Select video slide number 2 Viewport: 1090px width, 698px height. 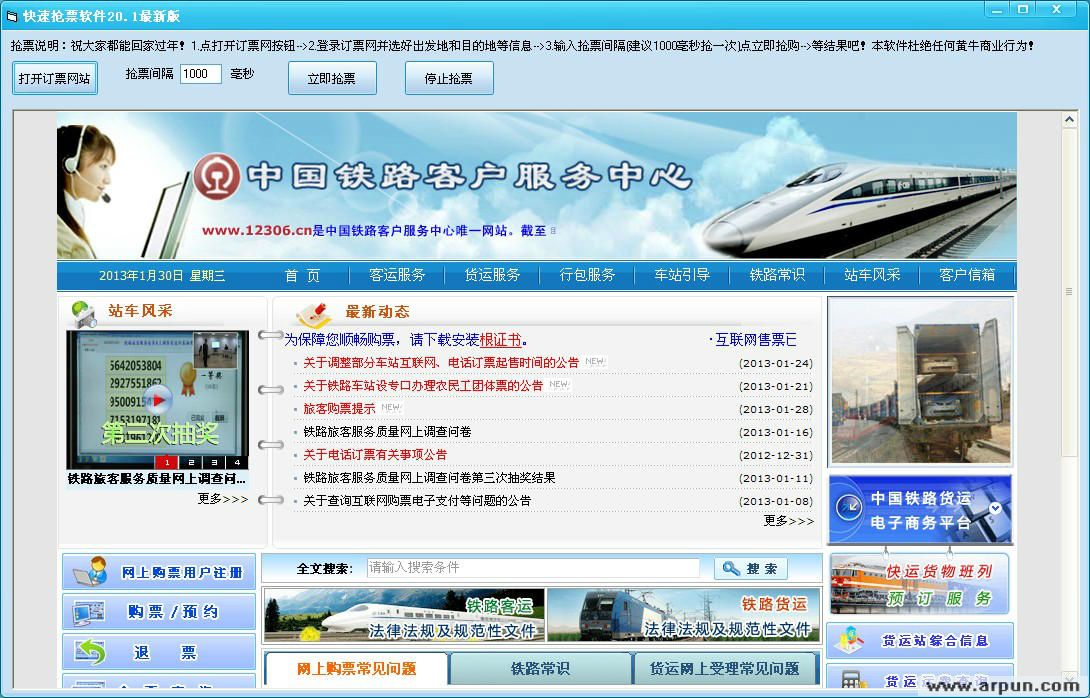pyautogui.click(x=190, y=462)
